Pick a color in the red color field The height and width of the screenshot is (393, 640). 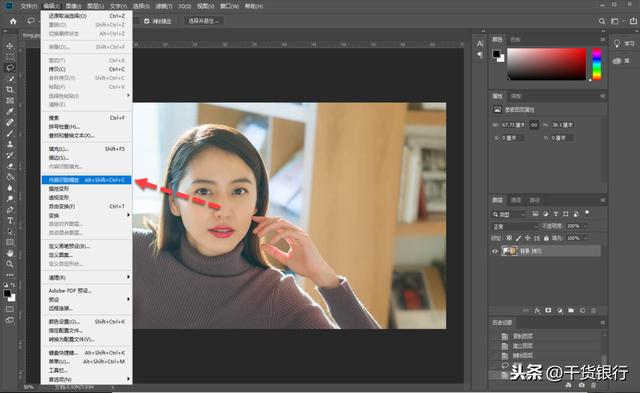pos(547,64)
